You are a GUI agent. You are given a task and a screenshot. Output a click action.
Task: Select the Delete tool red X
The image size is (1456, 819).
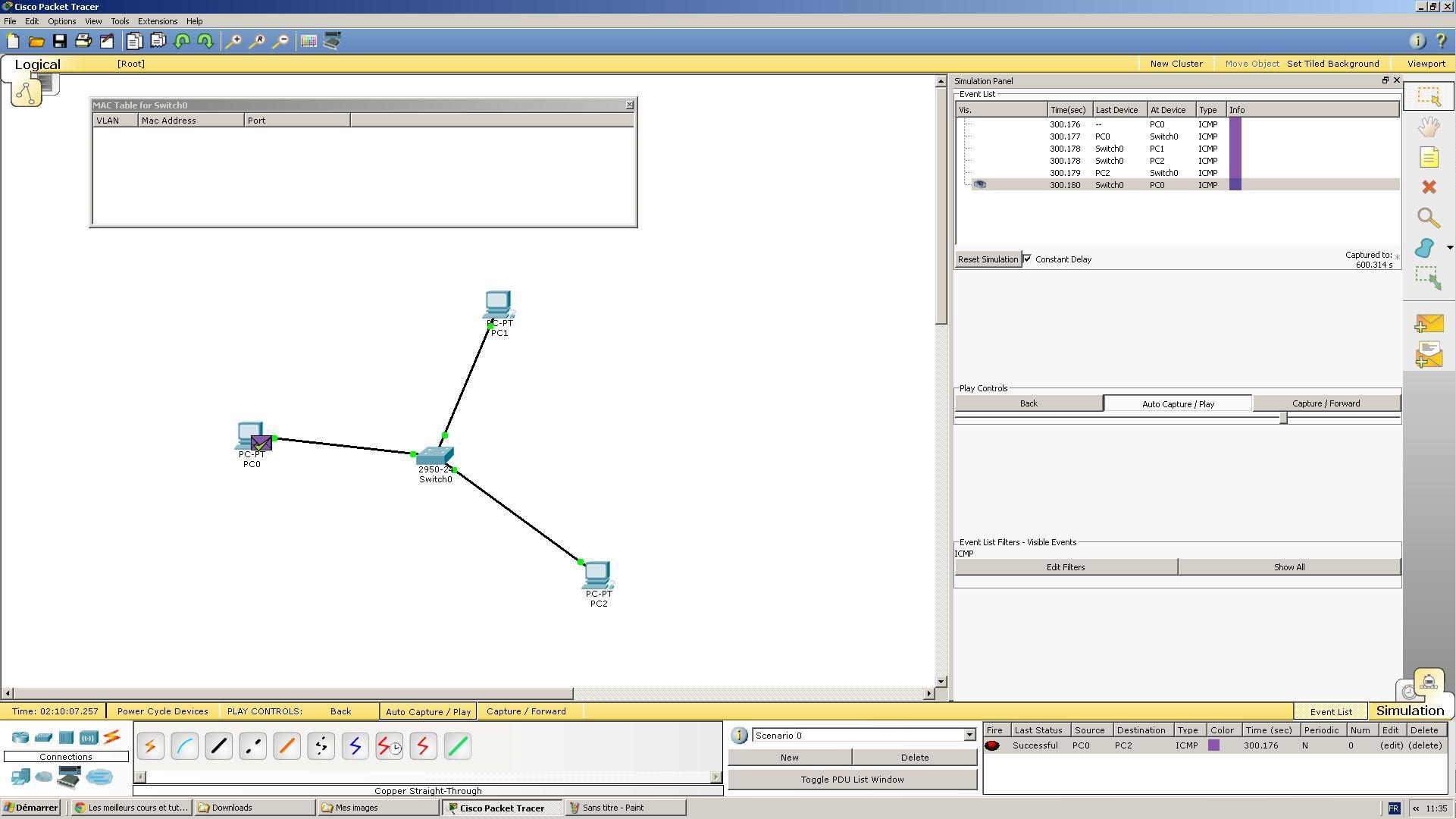1429,187
